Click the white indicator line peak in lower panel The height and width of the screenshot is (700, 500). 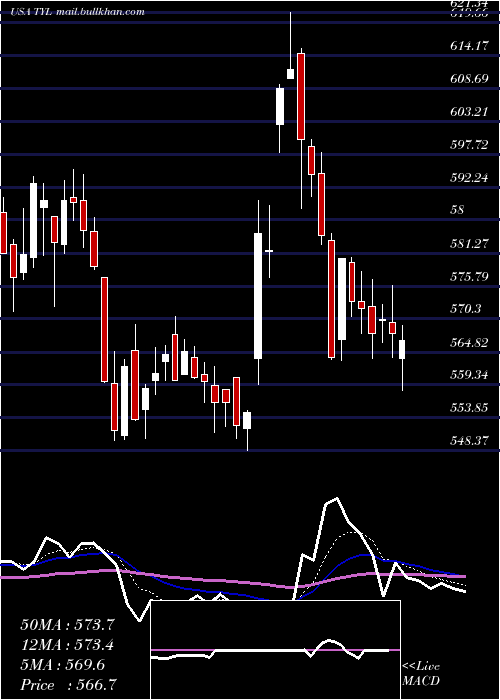tap(337, 498)
